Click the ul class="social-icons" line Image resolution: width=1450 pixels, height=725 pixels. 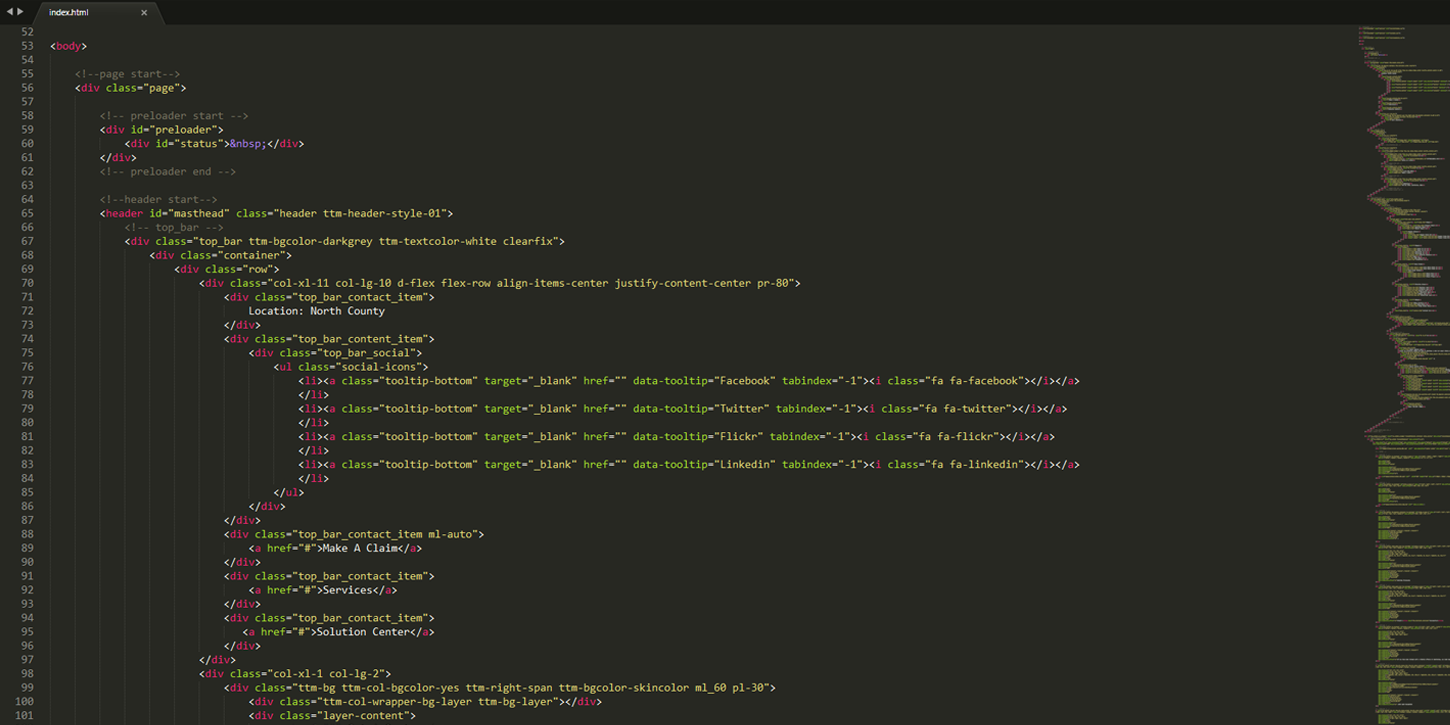point(351,368)
